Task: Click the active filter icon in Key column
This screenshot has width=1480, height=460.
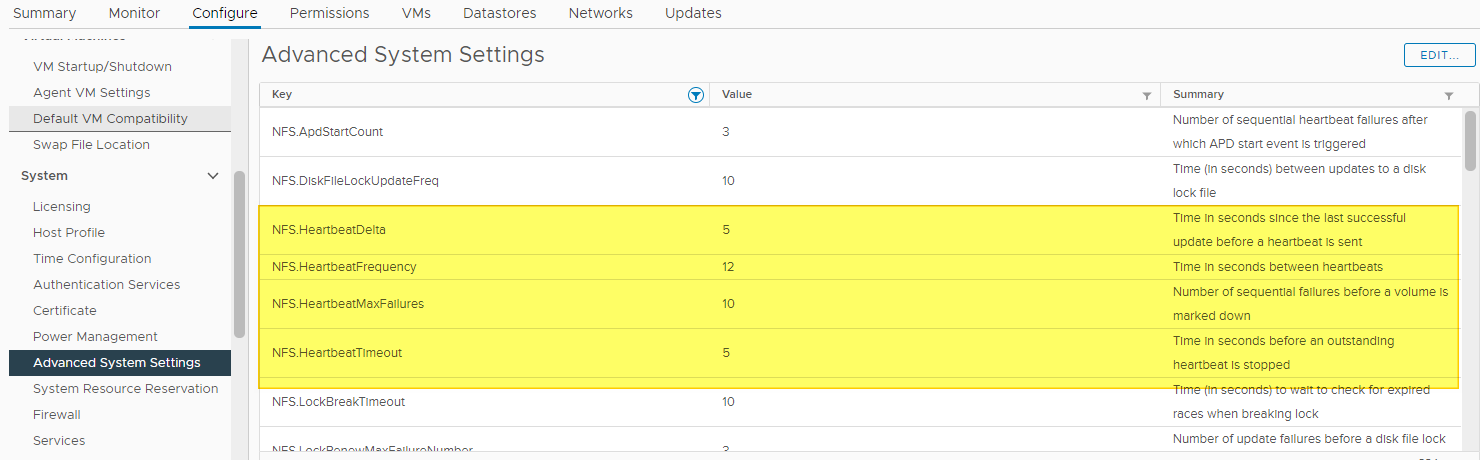Action: [695, 95]
